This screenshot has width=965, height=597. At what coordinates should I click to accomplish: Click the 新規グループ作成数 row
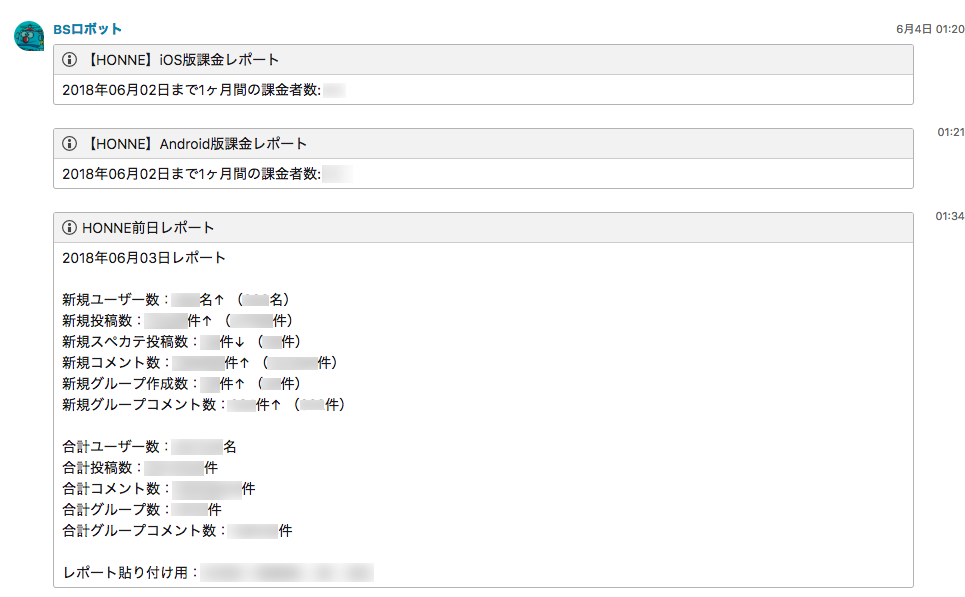tap(182, 383)
